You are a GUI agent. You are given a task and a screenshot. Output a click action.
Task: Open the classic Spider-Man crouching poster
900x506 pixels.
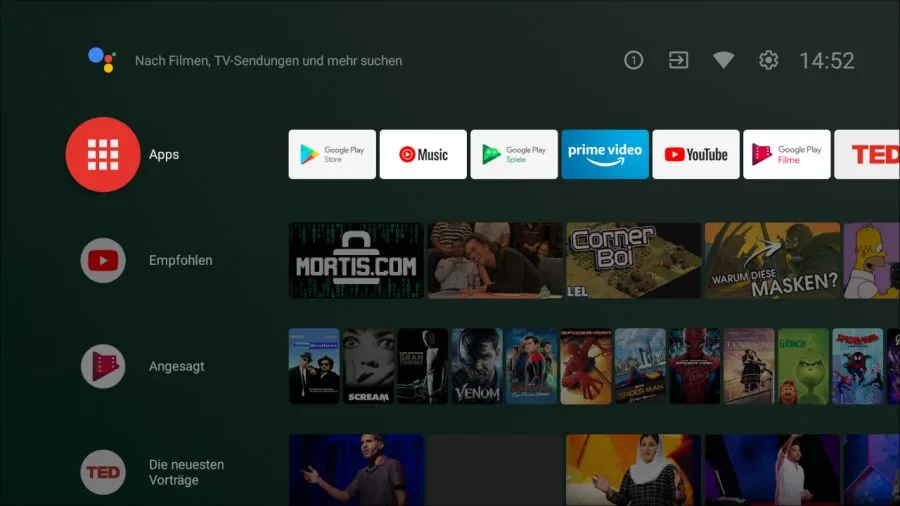[585, 366]
